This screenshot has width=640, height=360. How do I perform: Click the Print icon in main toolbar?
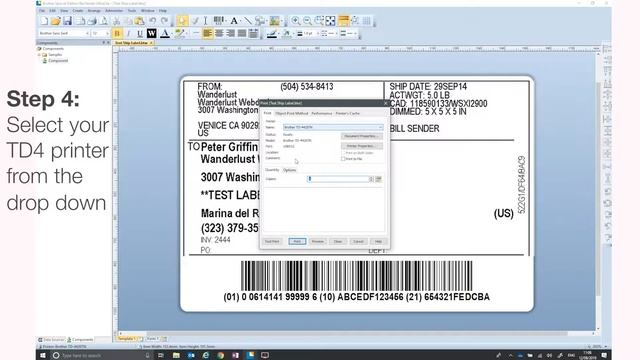pyautogui.click(x=92, y=21)
